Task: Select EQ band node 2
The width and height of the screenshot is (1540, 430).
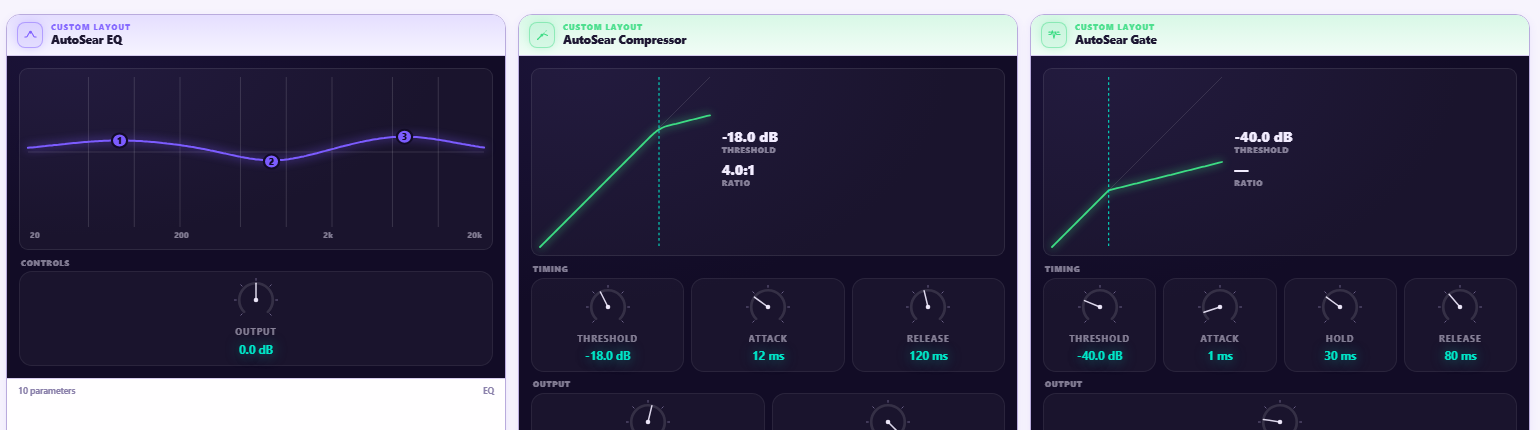Action: click(x=271, y=161)
